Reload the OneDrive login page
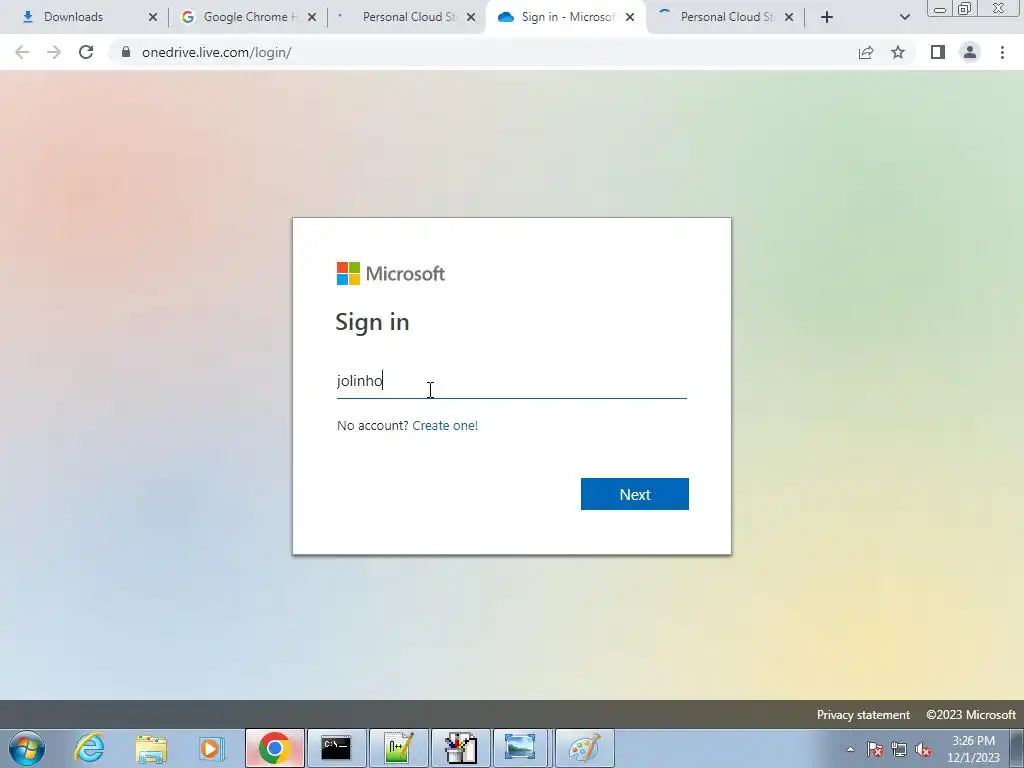Viewport: 1024px width, 768px height. click(86, 52)
